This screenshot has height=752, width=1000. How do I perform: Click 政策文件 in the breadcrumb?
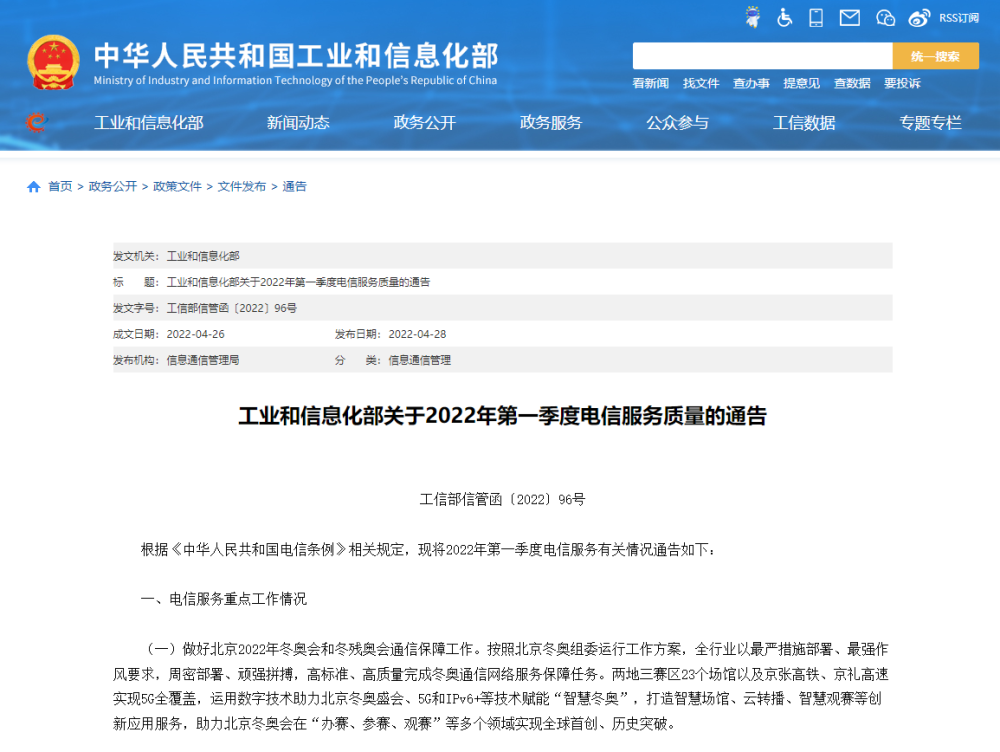coord(177,187)
